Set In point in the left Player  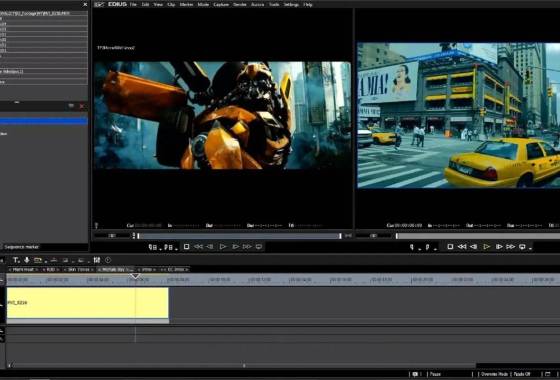[152, 247]
